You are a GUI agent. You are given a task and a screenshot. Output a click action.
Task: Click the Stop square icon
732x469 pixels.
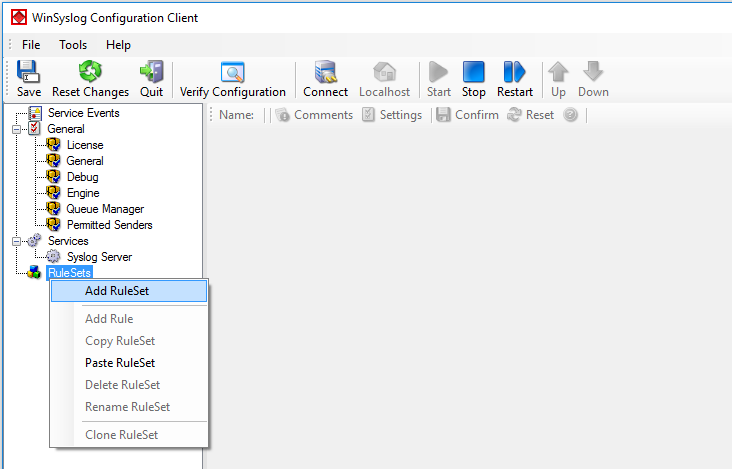pos(473,72)
